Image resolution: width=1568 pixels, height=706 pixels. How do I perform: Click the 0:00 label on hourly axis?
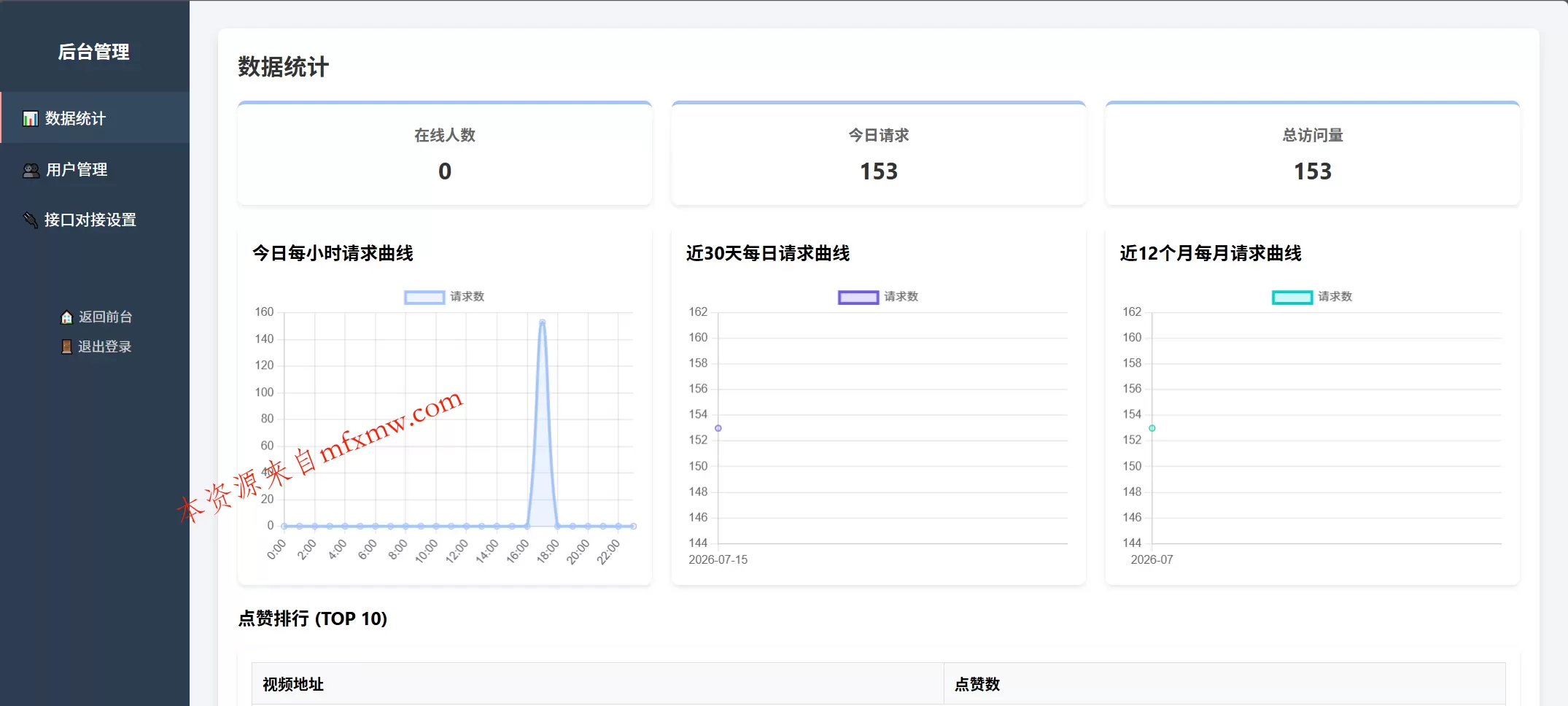(276, 550)
